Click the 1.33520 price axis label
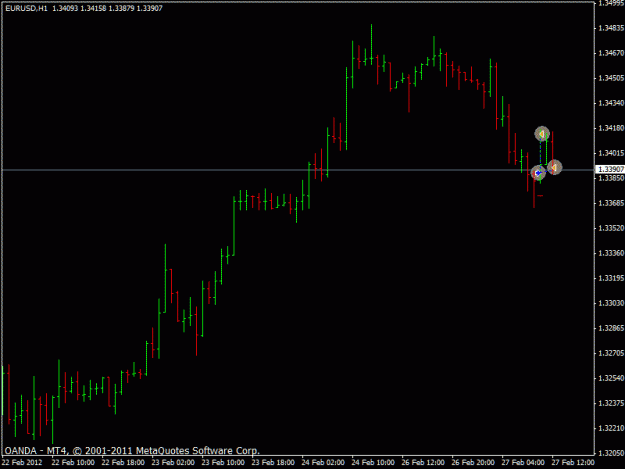Viewport: 625px width, 469px height. pyautogui.click(x=611, y=228)
